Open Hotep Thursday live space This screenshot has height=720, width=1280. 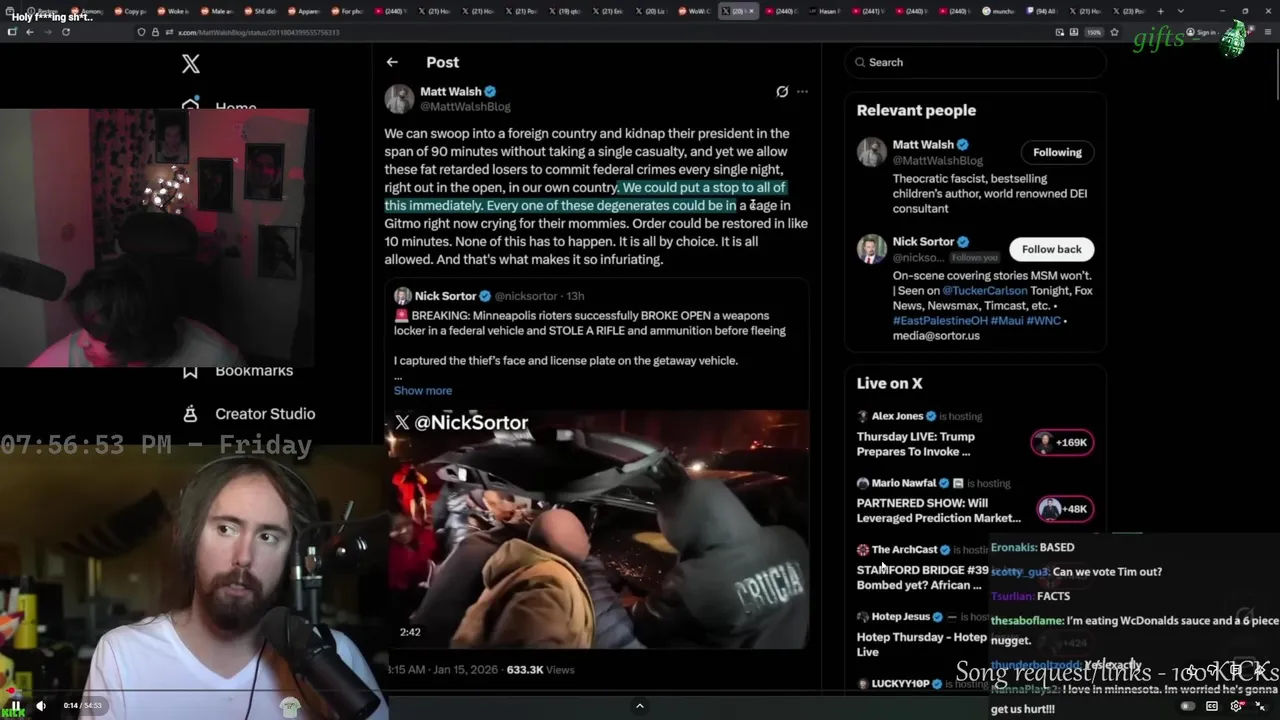pos(921,644)
